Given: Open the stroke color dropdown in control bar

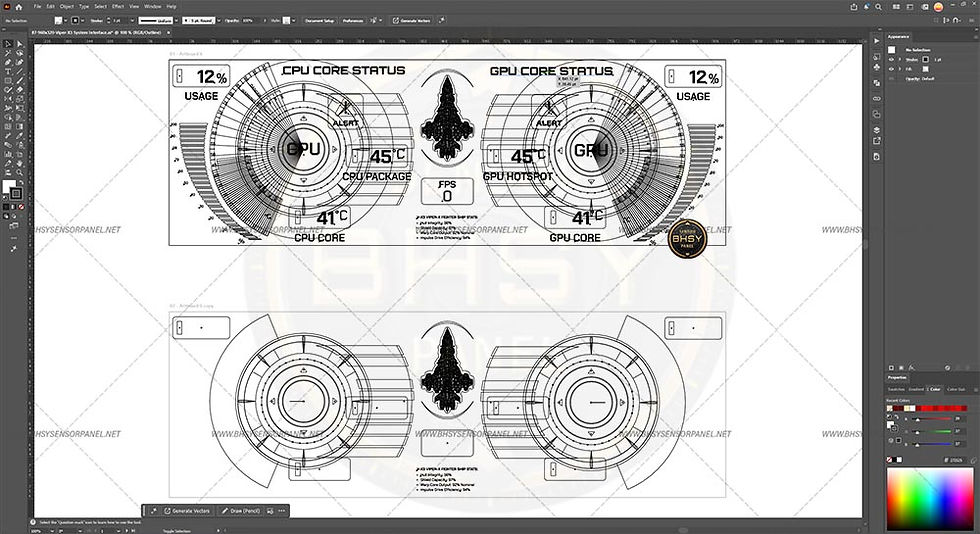Looking at the screenshot, I should coord(82,21).
